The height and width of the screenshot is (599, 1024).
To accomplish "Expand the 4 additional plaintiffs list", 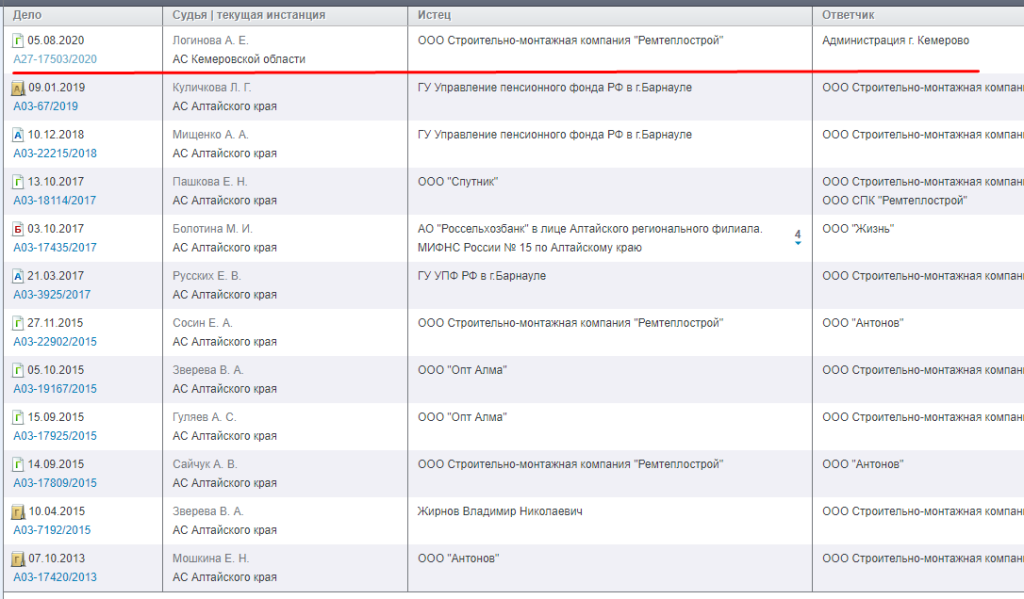I will pos(797,237).
